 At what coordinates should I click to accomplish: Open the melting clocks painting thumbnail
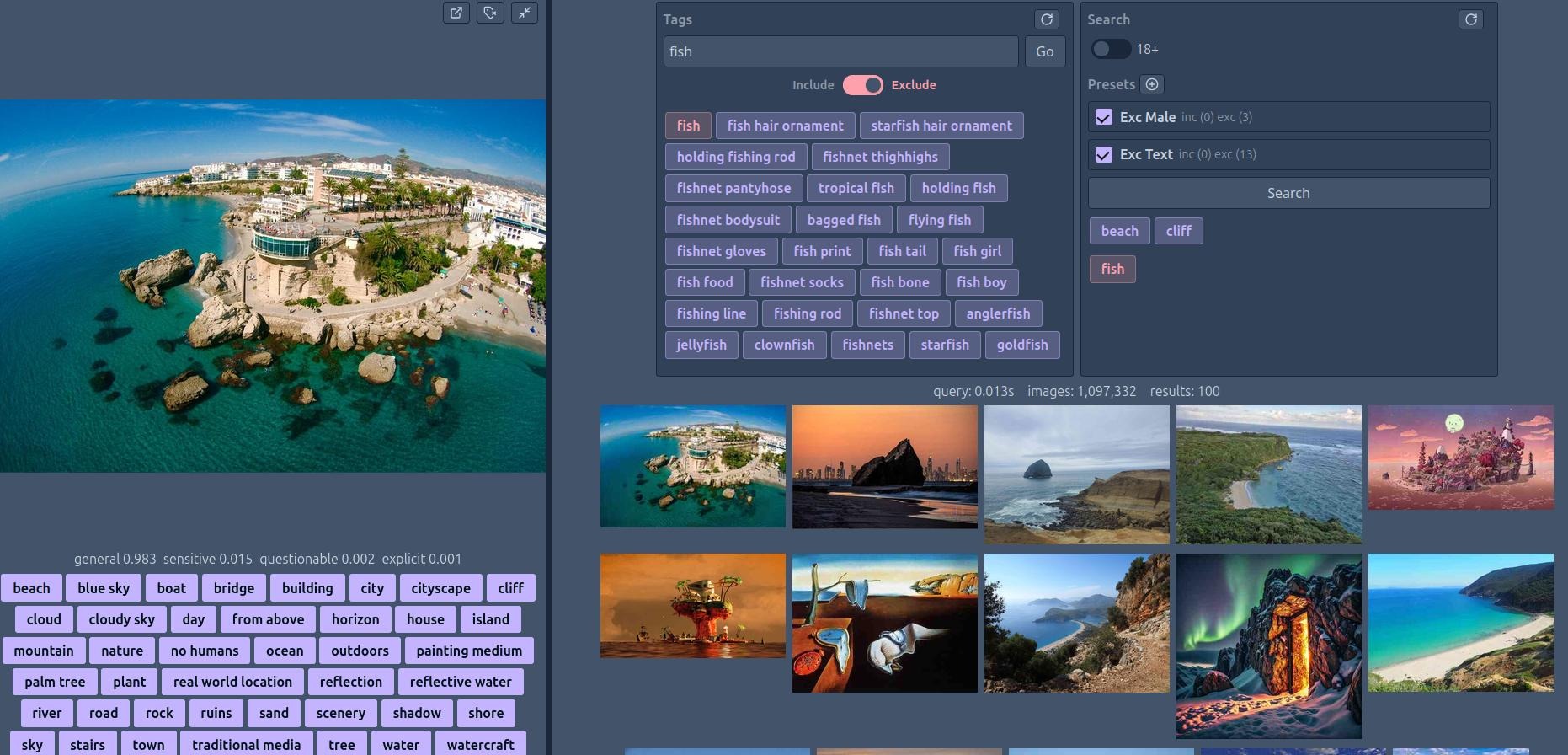click(x=885, y=623)
